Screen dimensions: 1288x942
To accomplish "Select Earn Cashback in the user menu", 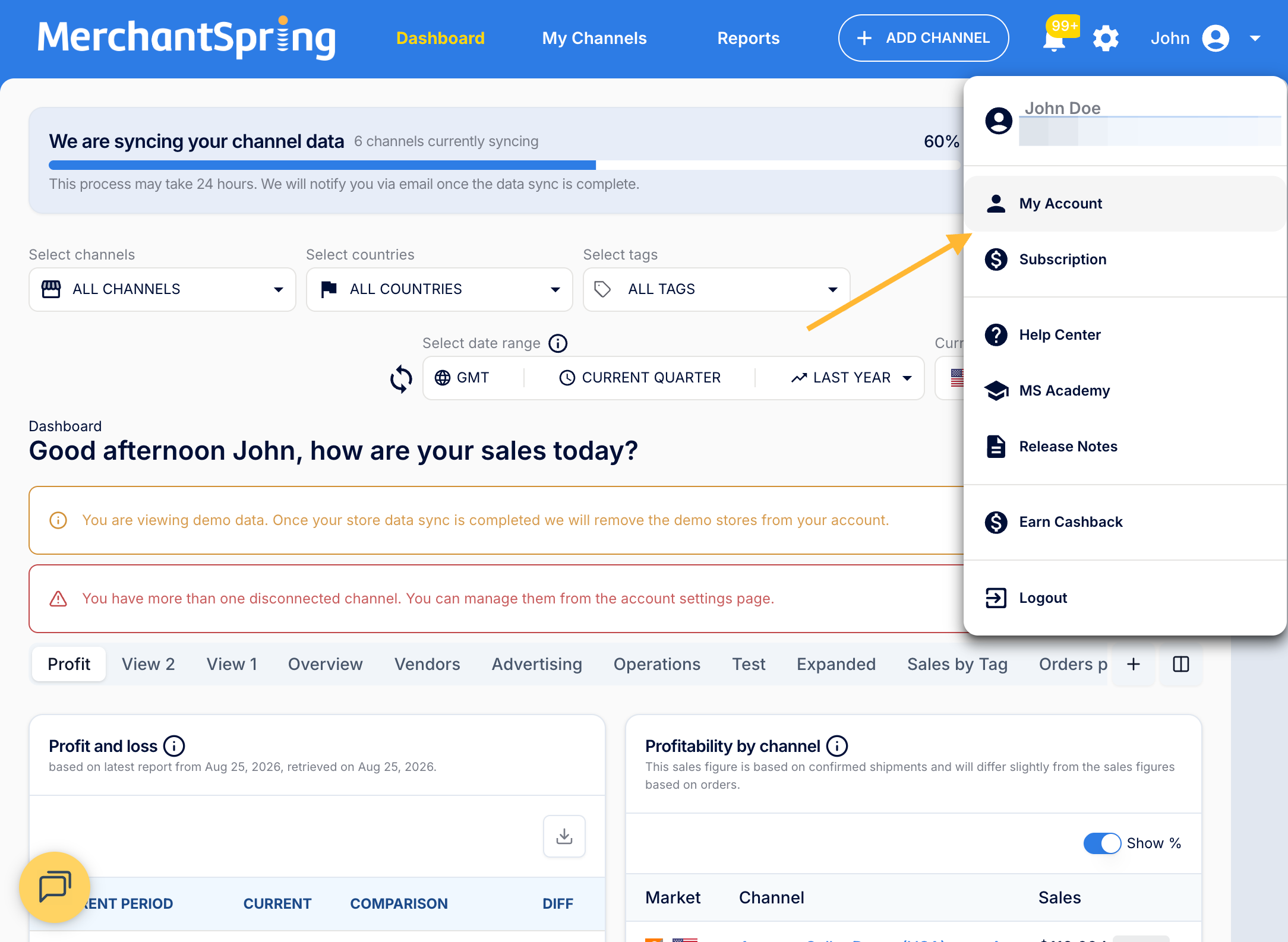I will pyautogui.click(x=1125, y=522).
